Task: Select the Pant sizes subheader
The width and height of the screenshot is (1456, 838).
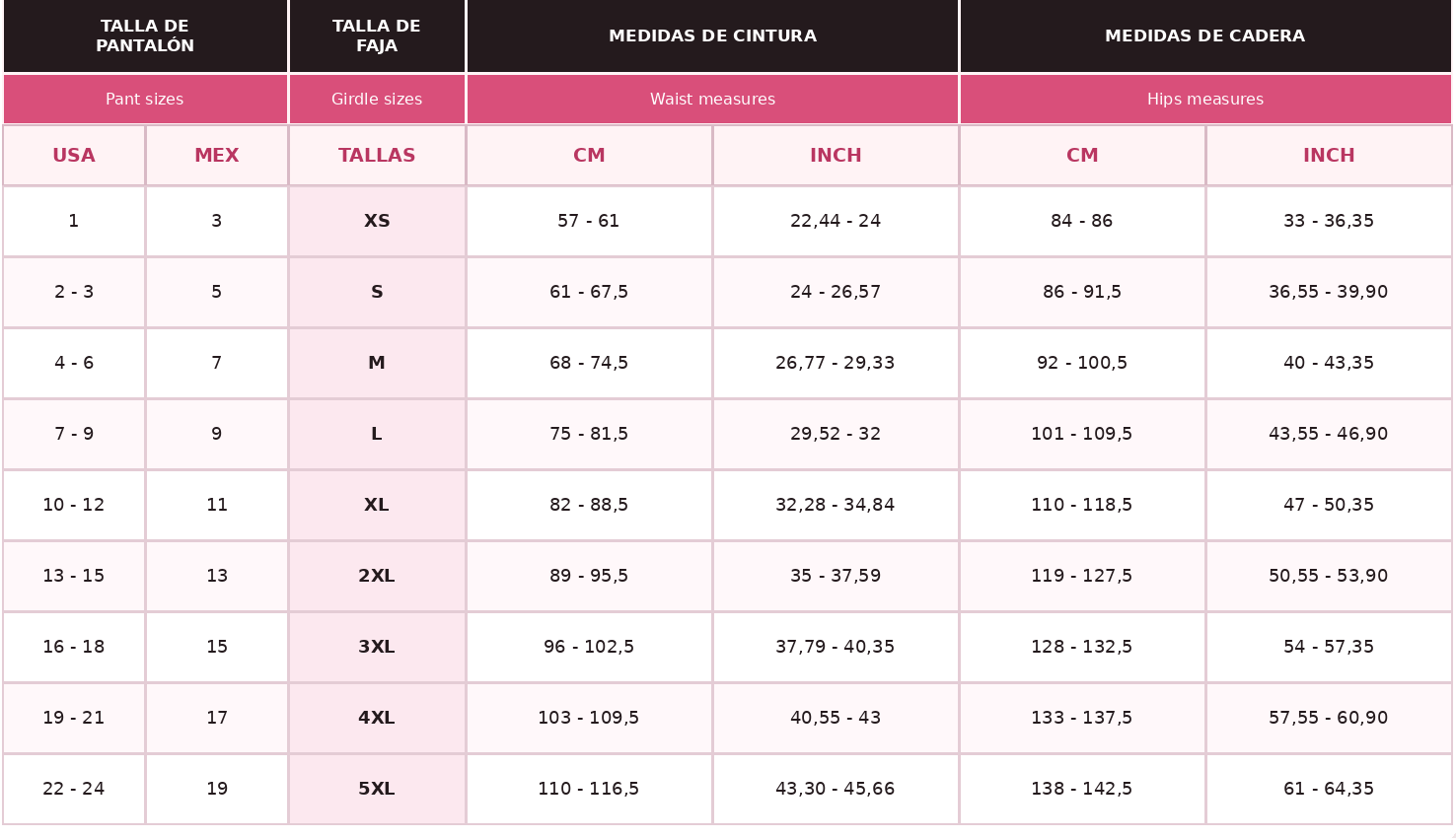Action: click(x=145, y=100)
